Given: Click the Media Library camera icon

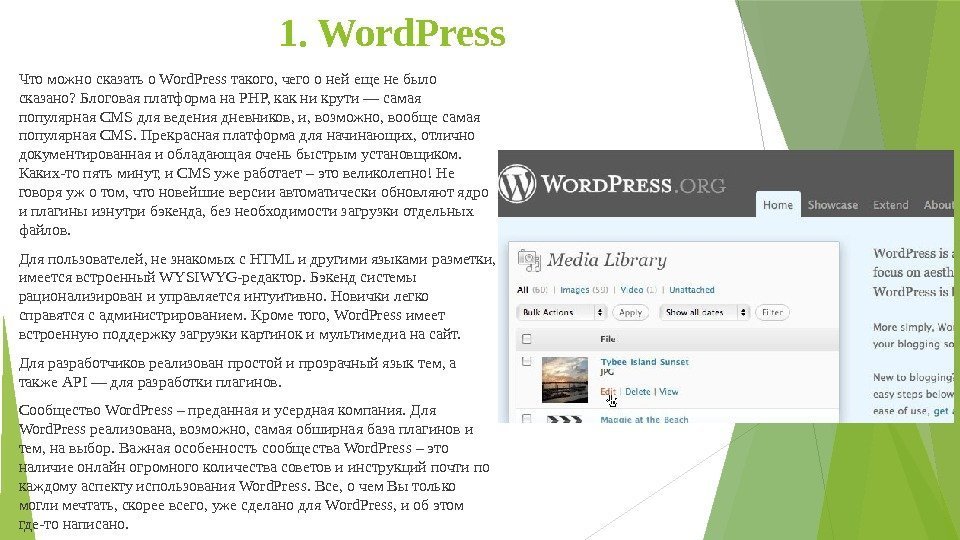Looking at the screenshot, I should tap(529, 260).
